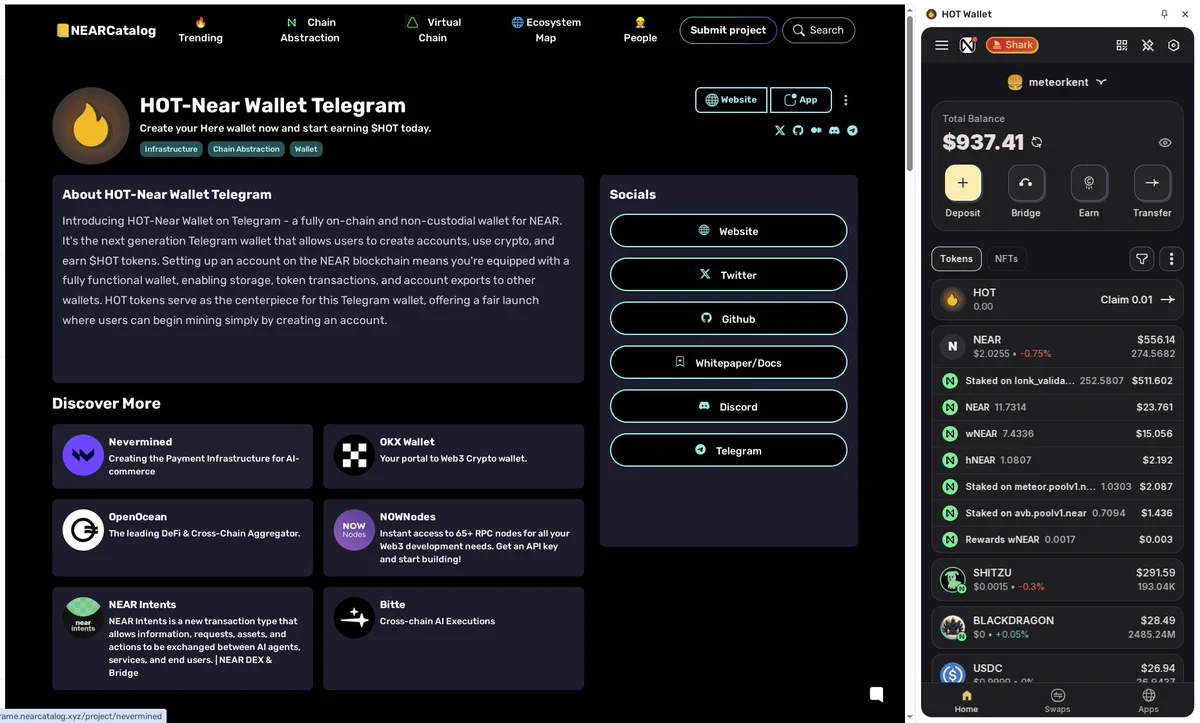Click the X icon under the App button
Image resolution: width=1200 pixels, height=723 pixels.
(780, 130)
